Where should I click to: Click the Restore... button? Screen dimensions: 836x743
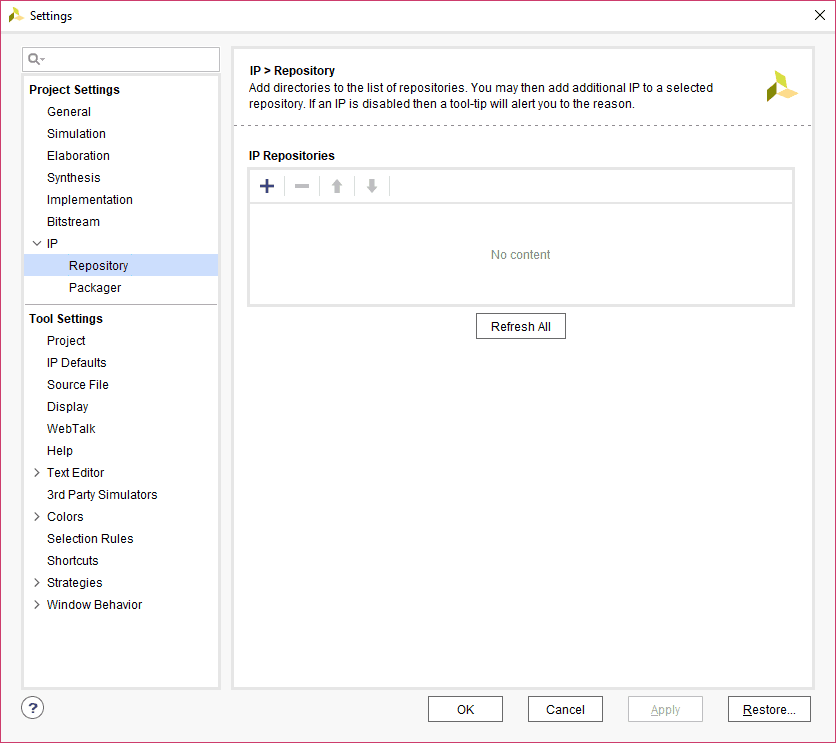768,709
